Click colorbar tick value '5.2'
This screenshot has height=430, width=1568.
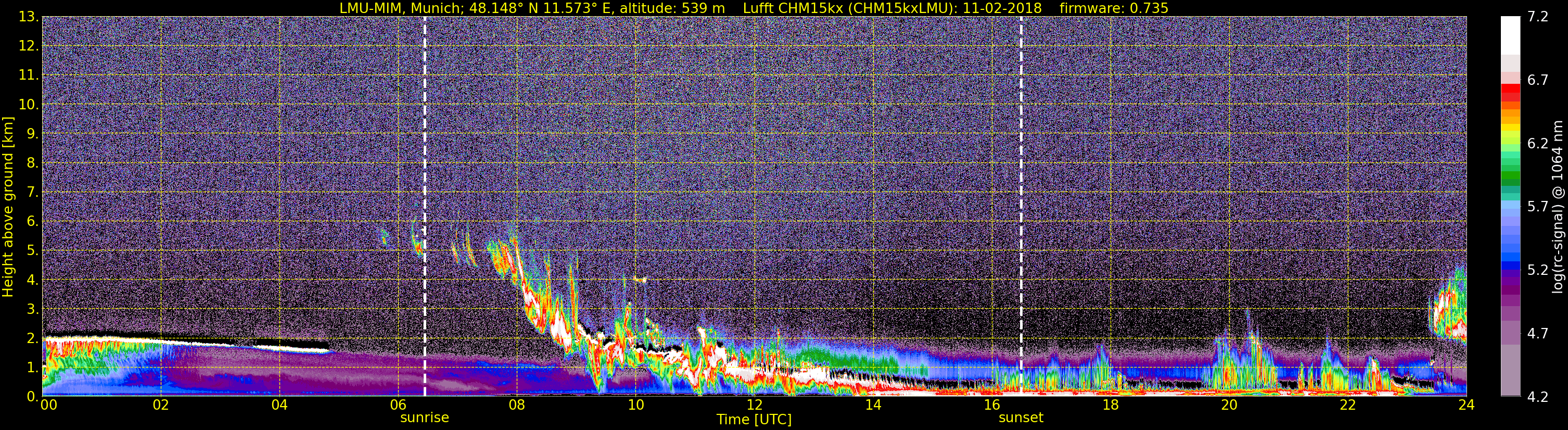(x=1538, y=270)
